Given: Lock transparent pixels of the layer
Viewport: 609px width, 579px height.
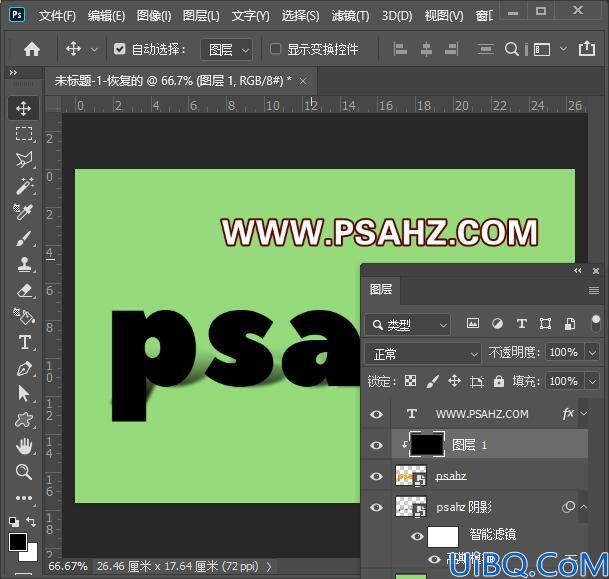Looking at the screenshot, I should [x=411, y=381].
